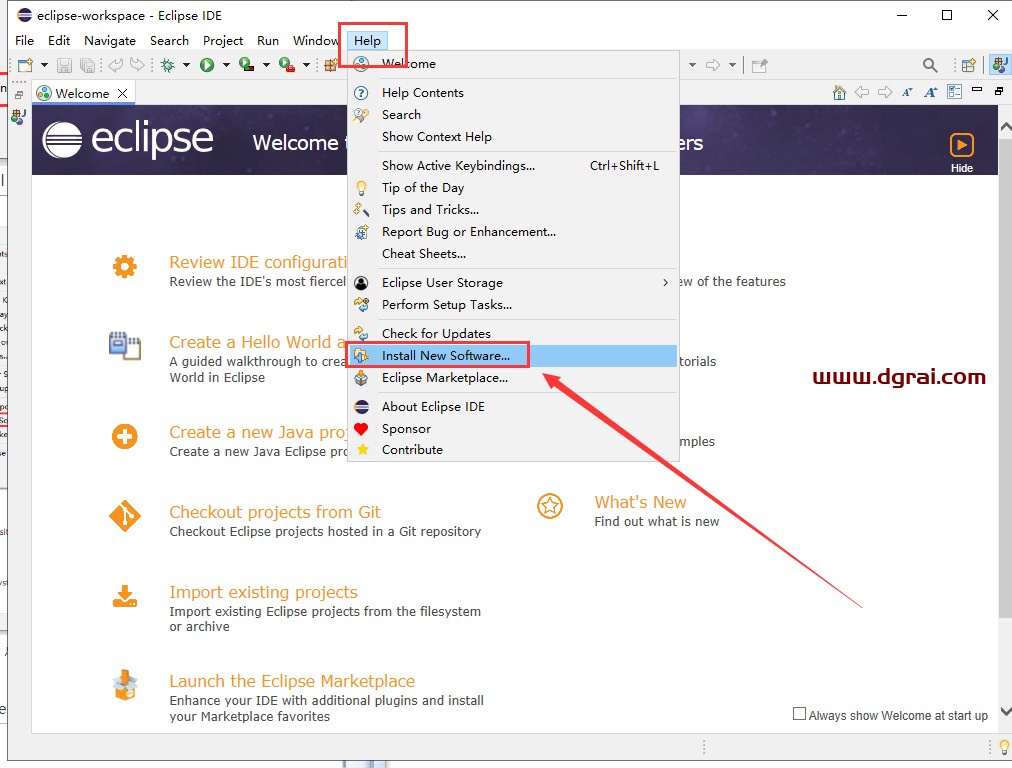Open Eclipse Marketplace from Help menu
The height and width of the screenshot is (768, 1012).
click(513, 378)
